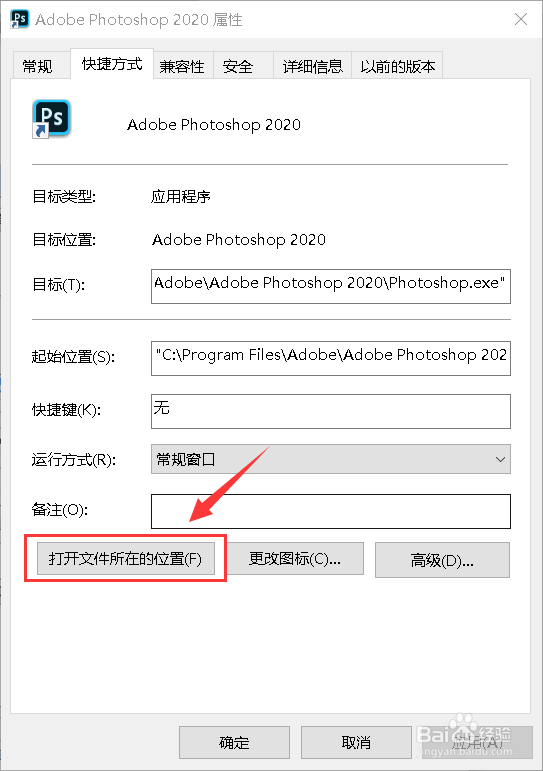
Task: Click the Photoshop icon in title bar
Action: click(20, 19)
